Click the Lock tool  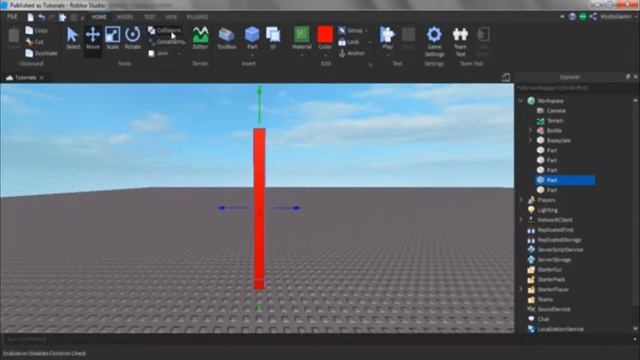pos(349,42)
